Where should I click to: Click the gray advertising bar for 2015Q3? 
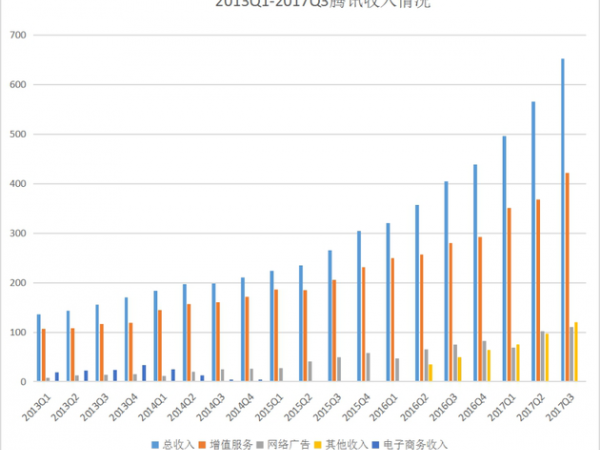339,369
